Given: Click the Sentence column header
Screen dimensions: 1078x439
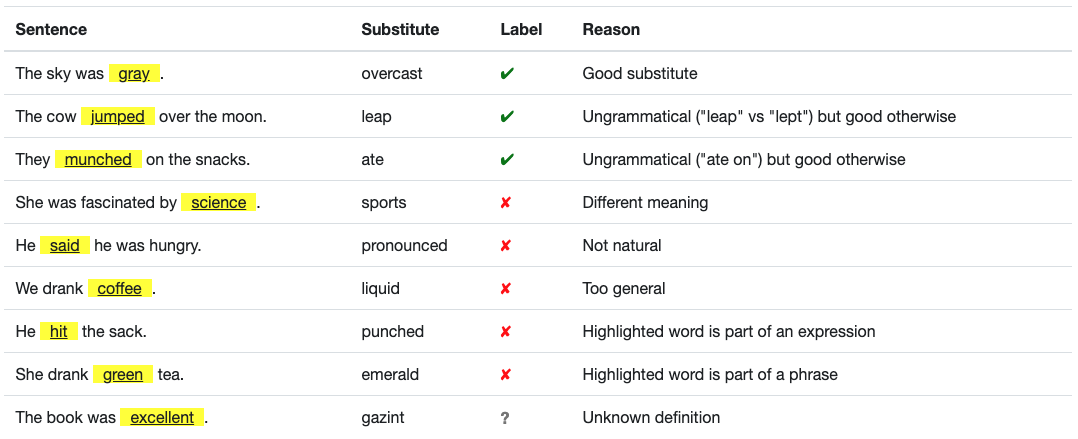Looking at the screenshot, I should [51, 30].
